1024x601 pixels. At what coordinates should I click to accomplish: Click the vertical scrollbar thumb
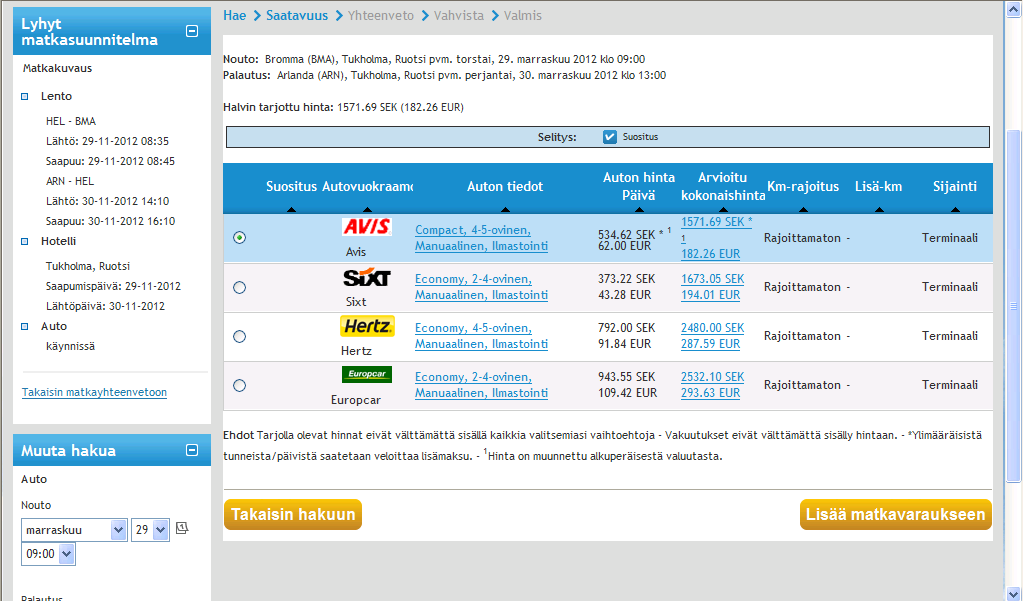click(1013, 306)
